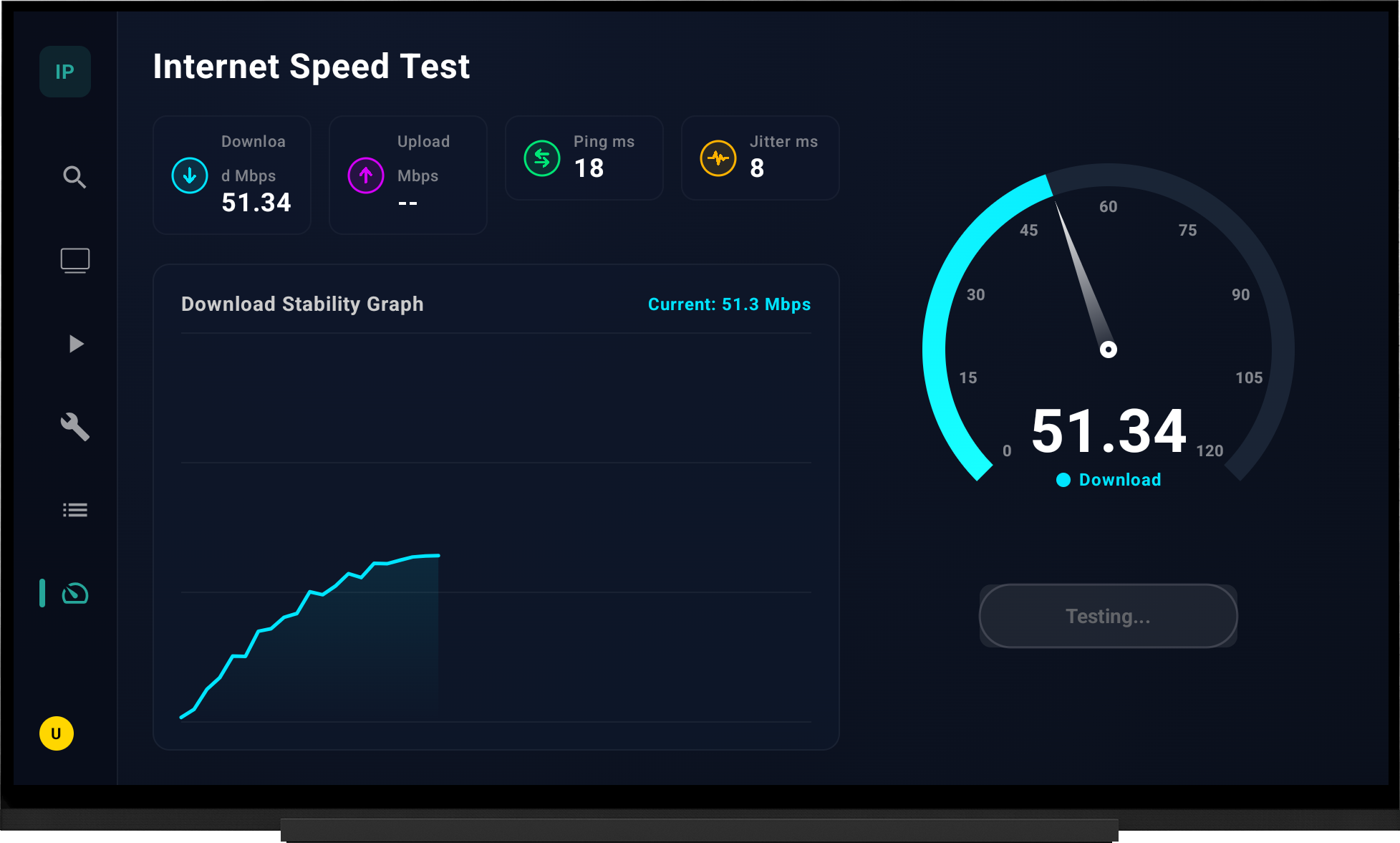This screenshot has width=1400, height=843.
Task: Click the Download Stability Graph title
Action: (x=302, y=304)
